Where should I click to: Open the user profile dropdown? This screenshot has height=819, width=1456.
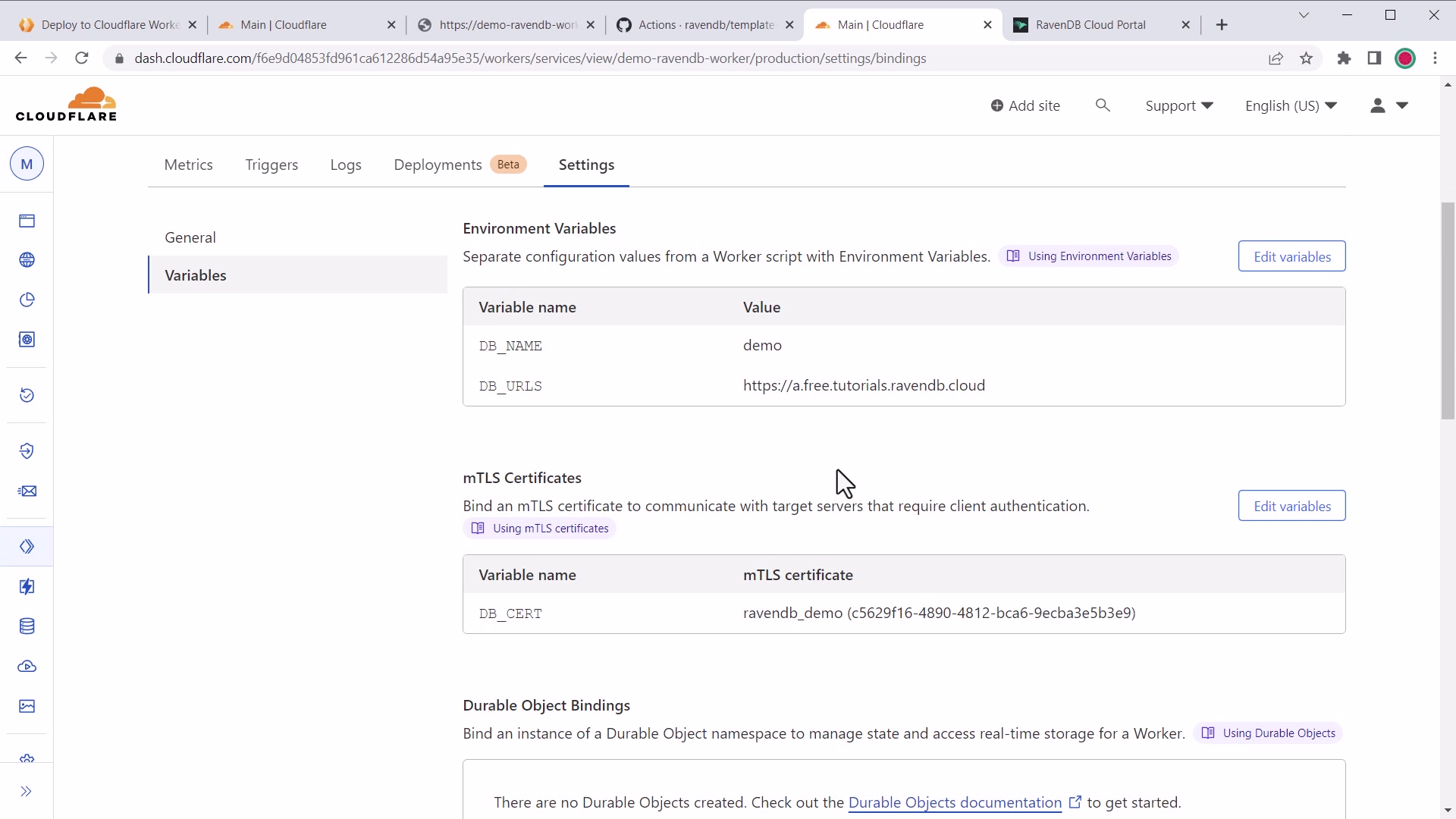point(1389,105)
